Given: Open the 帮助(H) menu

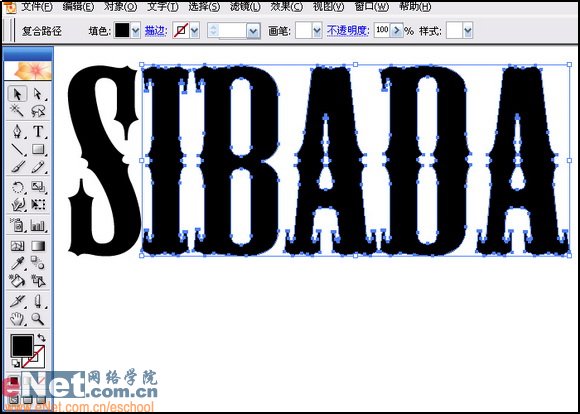Looking at the screenshot, I should 415,7.
